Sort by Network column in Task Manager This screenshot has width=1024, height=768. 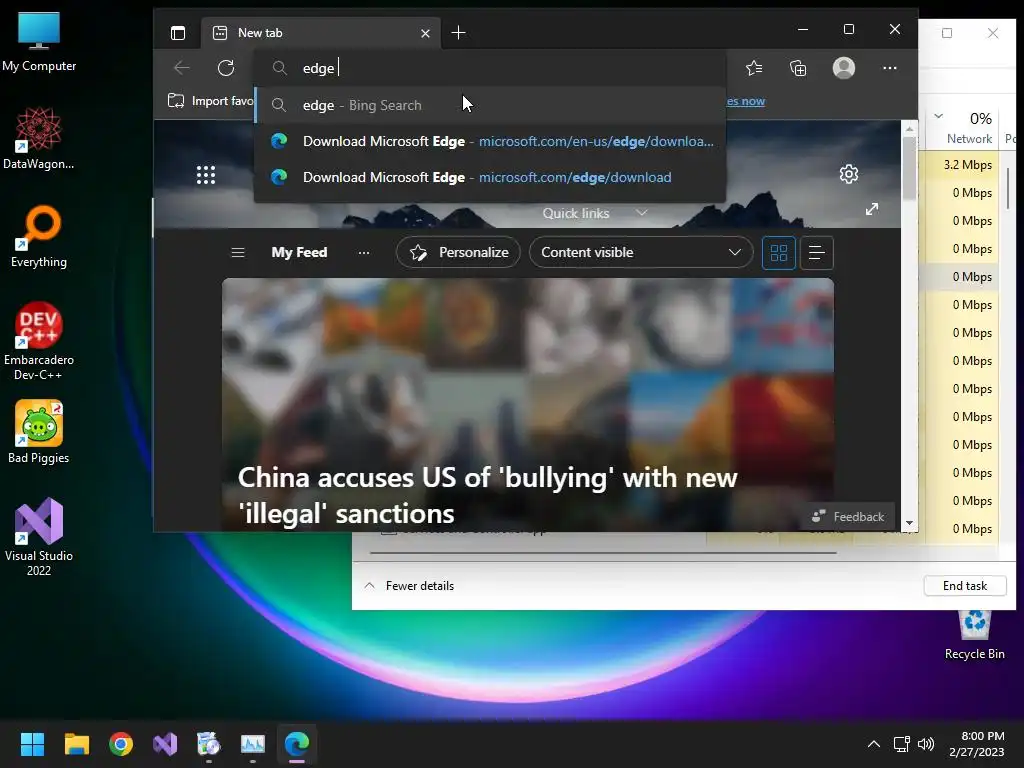click(x=969, y=138)
